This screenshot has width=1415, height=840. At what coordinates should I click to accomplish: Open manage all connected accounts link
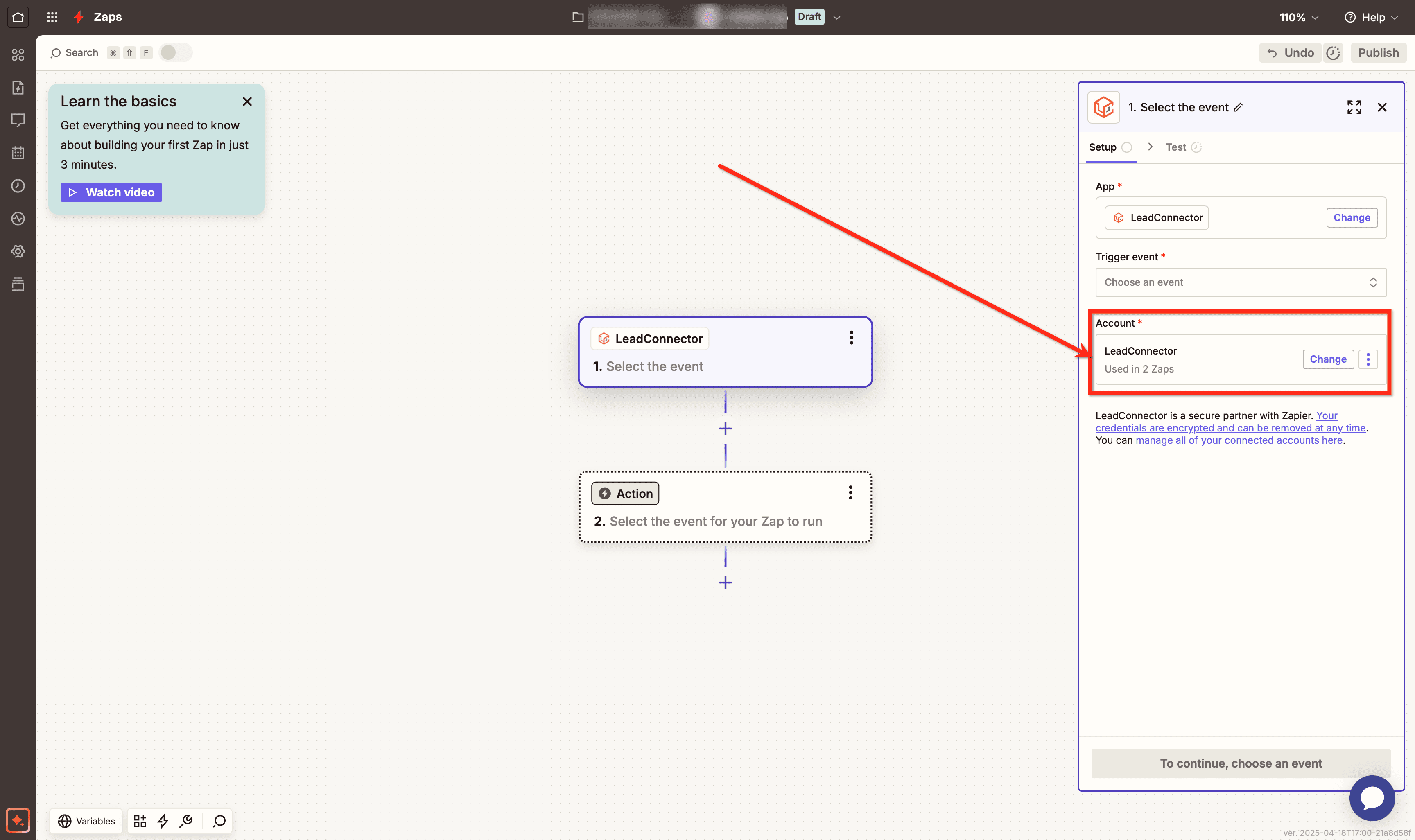pos(1239,440)
